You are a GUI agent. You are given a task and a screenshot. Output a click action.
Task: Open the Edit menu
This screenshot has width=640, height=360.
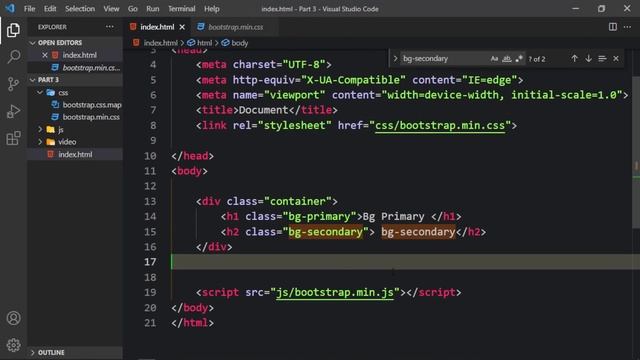click(50, 9)
